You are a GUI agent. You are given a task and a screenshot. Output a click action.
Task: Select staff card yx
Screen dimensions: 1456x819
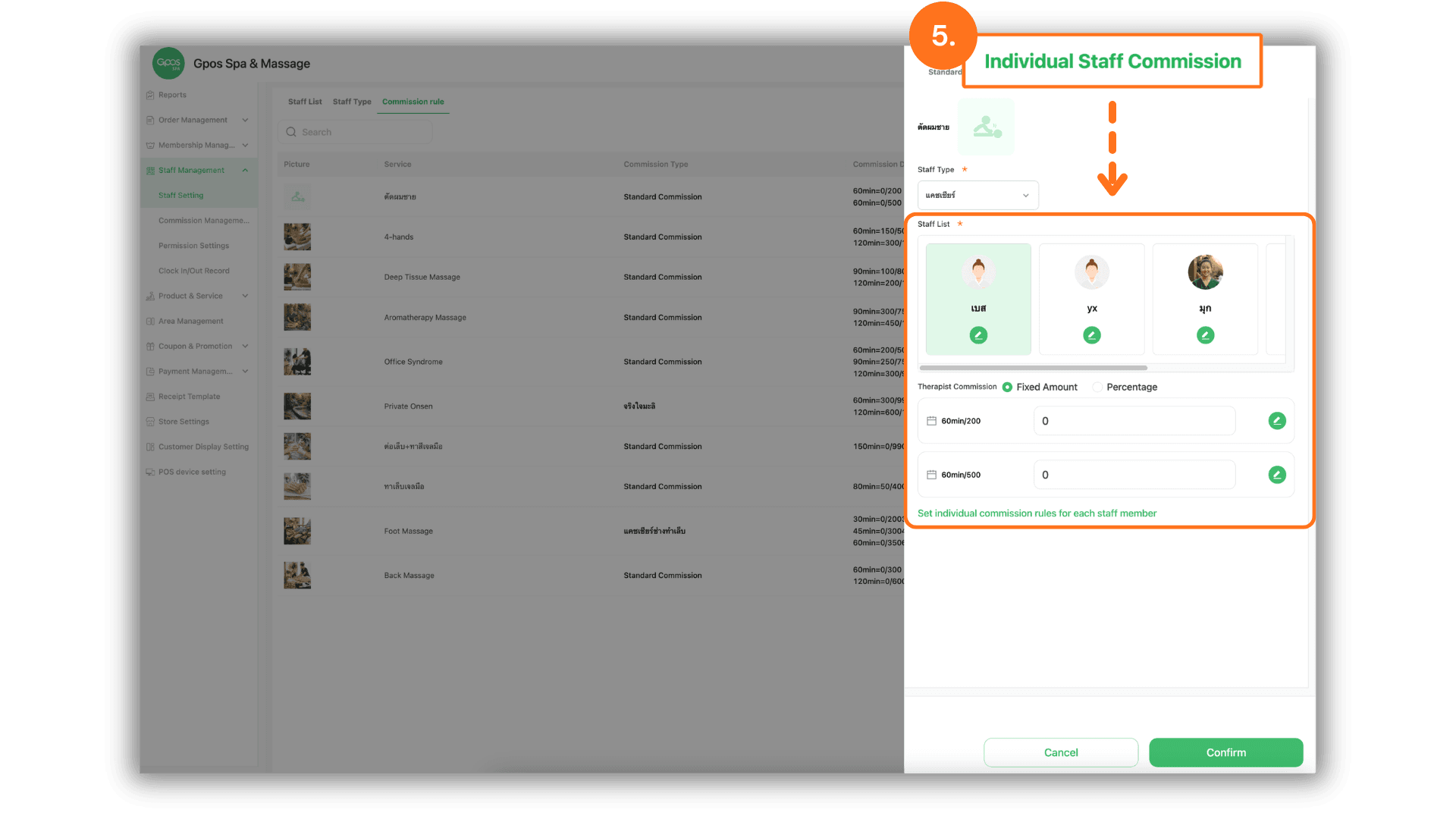[1092, 299]
